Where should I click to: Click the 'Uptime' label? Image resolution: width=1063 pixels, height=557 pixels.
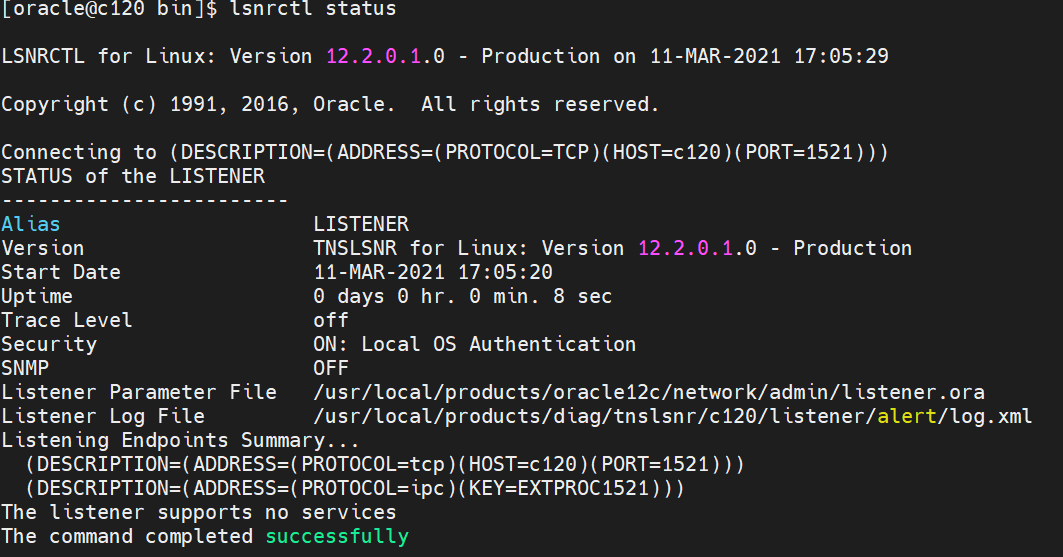[x=37, y=296]
